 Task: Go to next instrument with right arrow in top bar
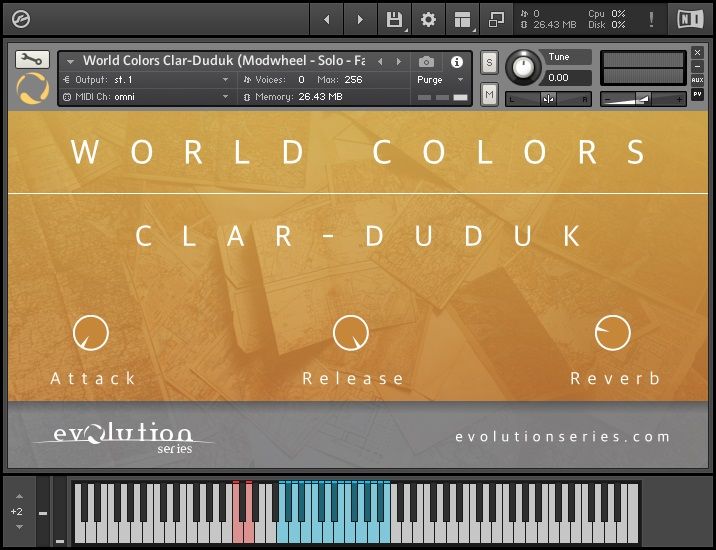click(x=360, y=20)
